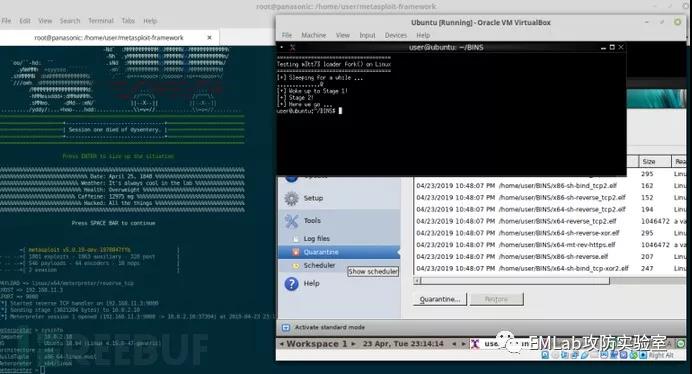Screen dimensions: 692x374
Task: Open Help menu in terminal window
Action: click(x=150, y=21)
